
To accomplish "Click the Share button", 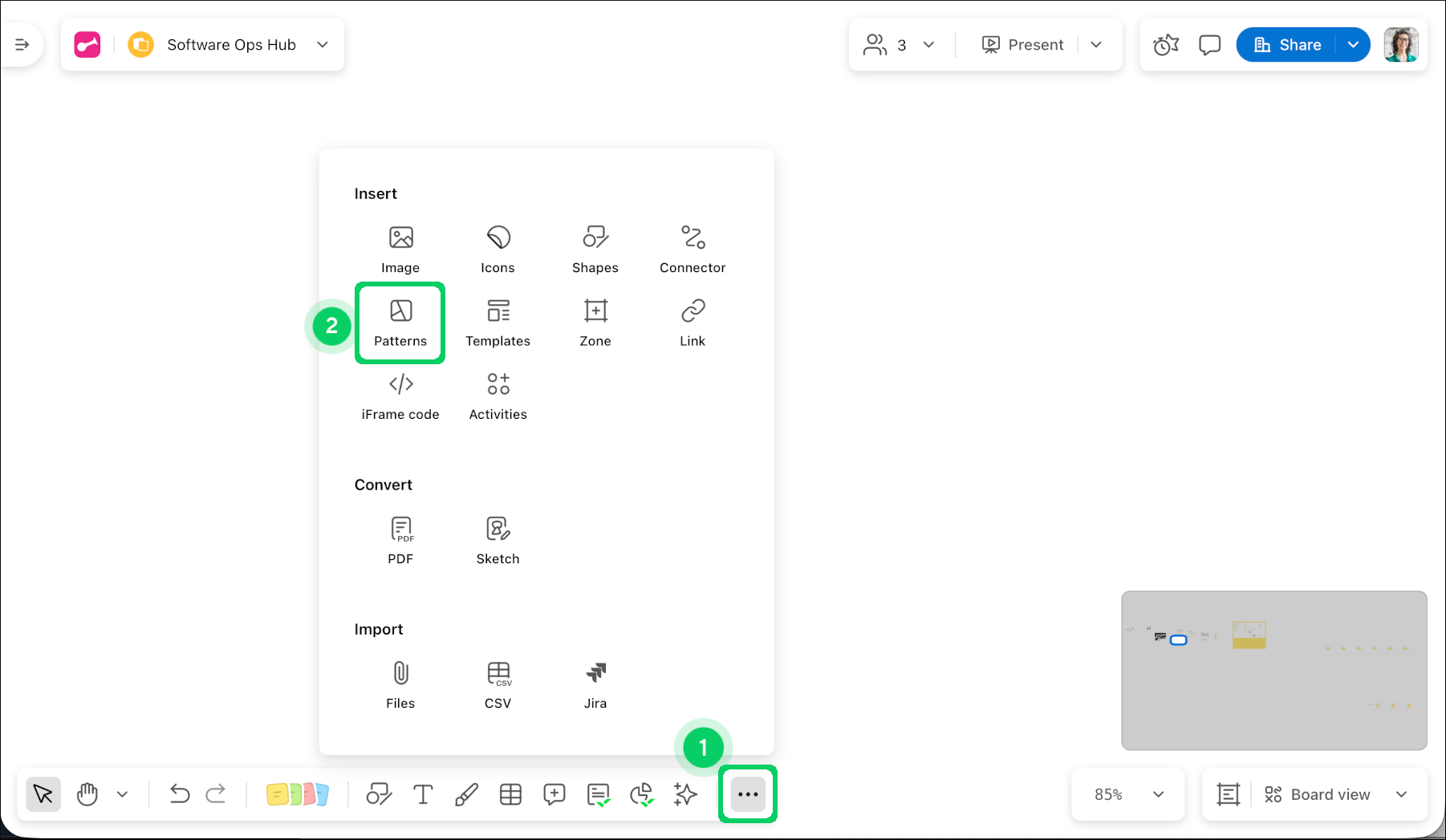I will 1287,45.
